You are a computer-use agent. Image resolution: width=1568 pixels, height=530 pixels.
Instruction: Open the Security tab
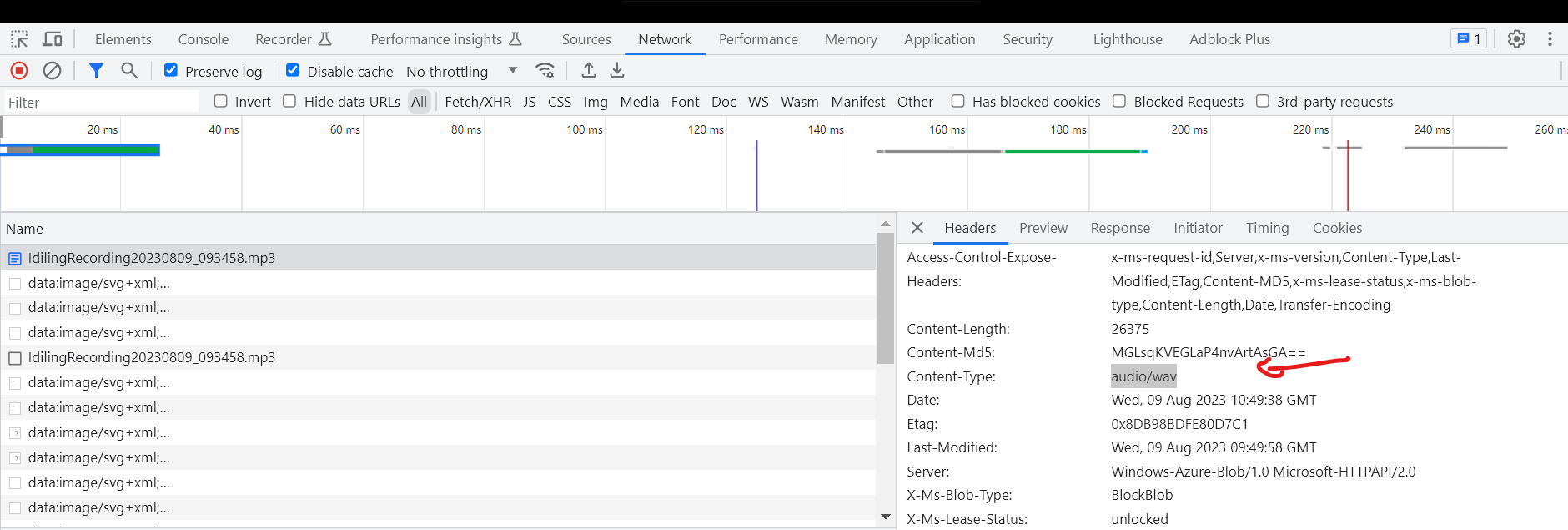1028,39
